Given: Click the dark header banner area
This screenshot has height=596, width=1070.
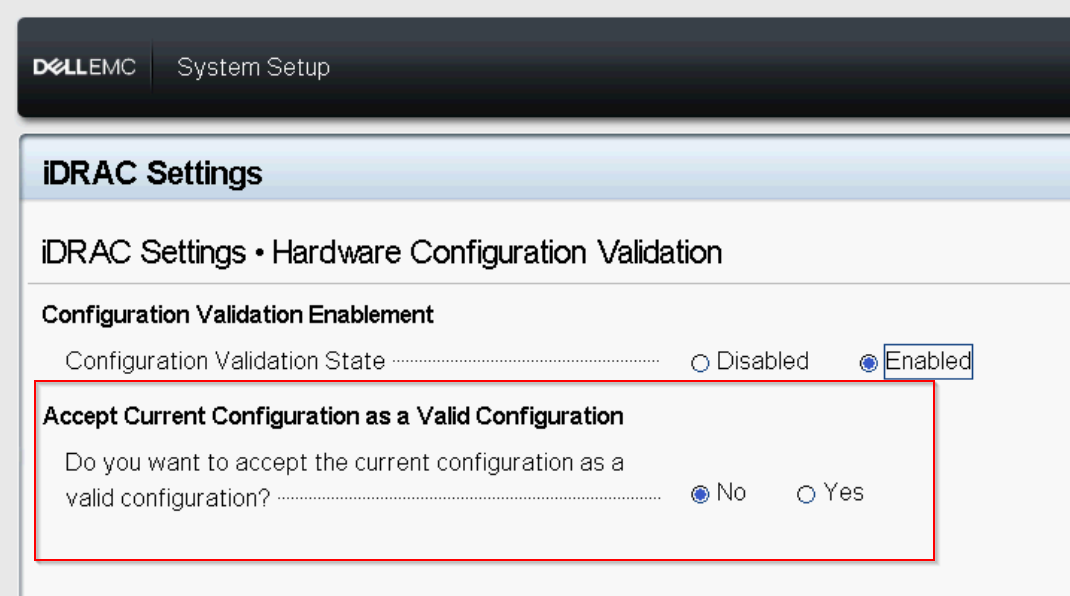Looking at the screenshot, I should click(x=700, y=66).
